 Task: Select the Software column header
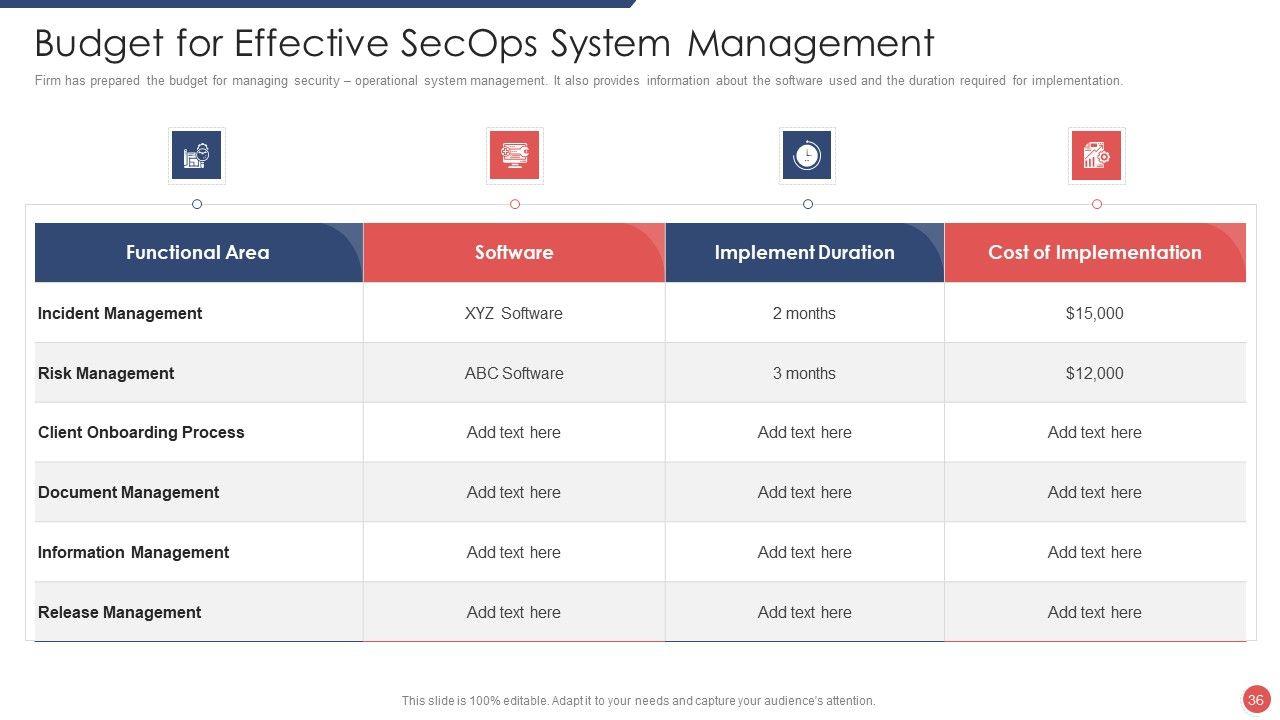[x=514, y=253]
